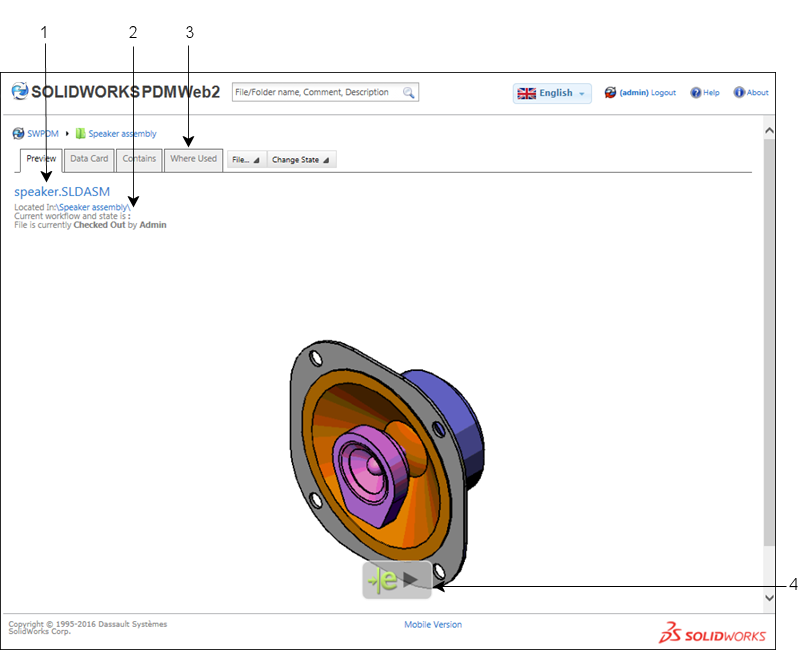Click the search magnifier icon
Screen dimensions: 805x650
click(409, 92)
